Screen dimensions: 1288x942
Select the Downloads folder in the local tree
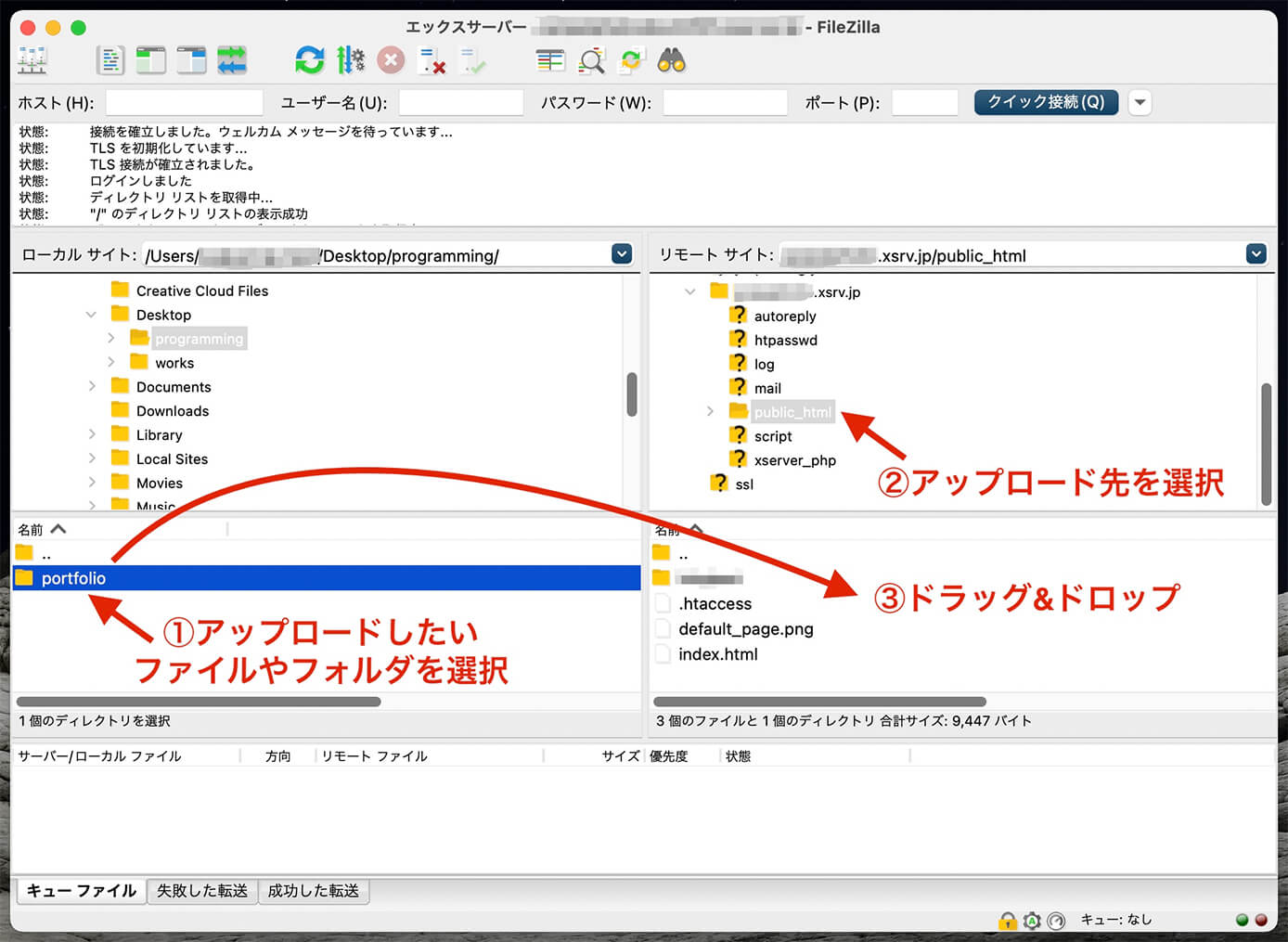(173, 410)
